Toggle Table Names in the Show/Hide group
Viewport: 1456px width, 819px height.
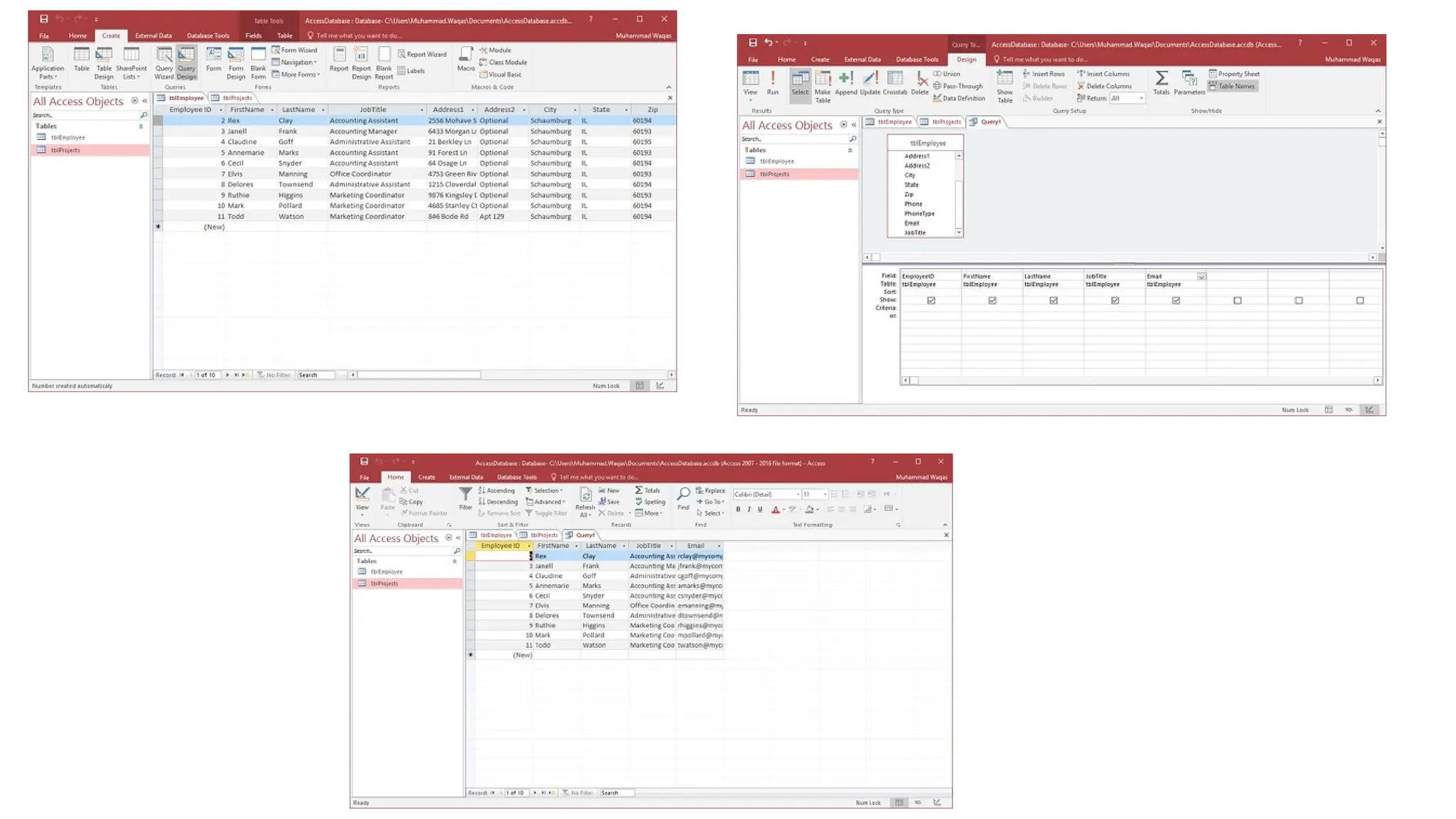pos(1232,86)
